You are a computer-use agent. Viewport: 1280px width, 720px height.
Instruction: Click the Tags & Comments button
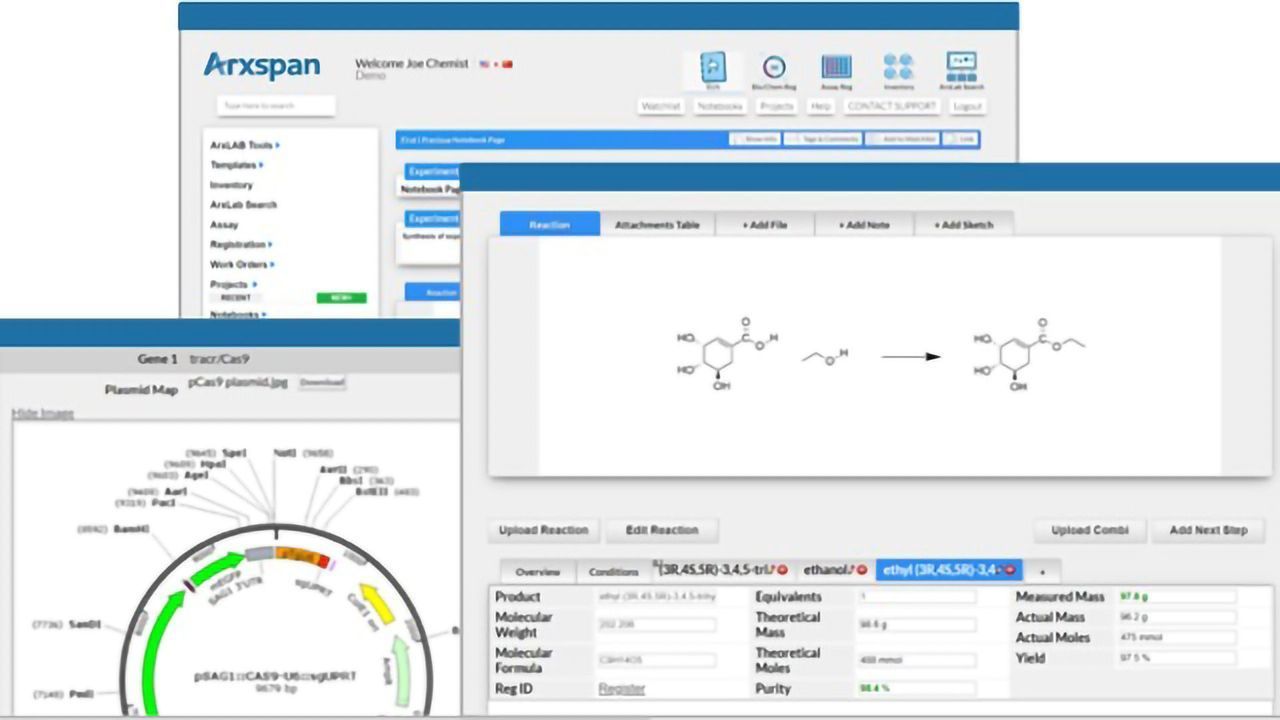[x=824, y=140]
